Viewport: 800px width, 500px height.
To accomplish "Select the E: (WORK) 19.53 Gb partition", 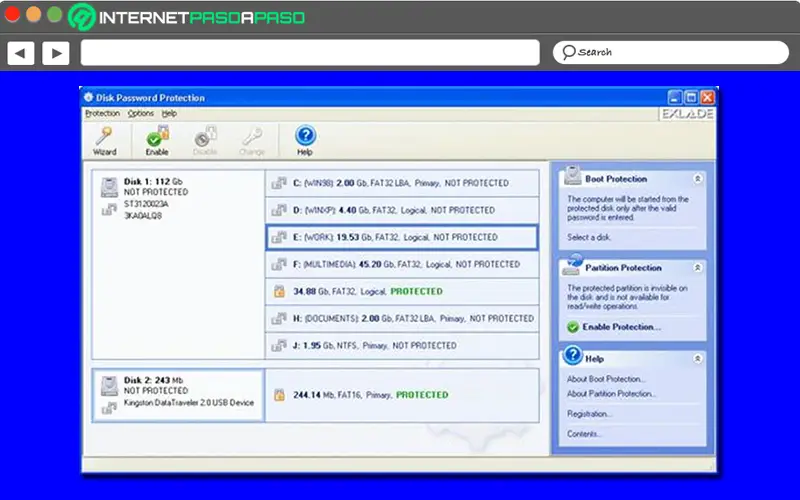I will (x=402, y=237).
